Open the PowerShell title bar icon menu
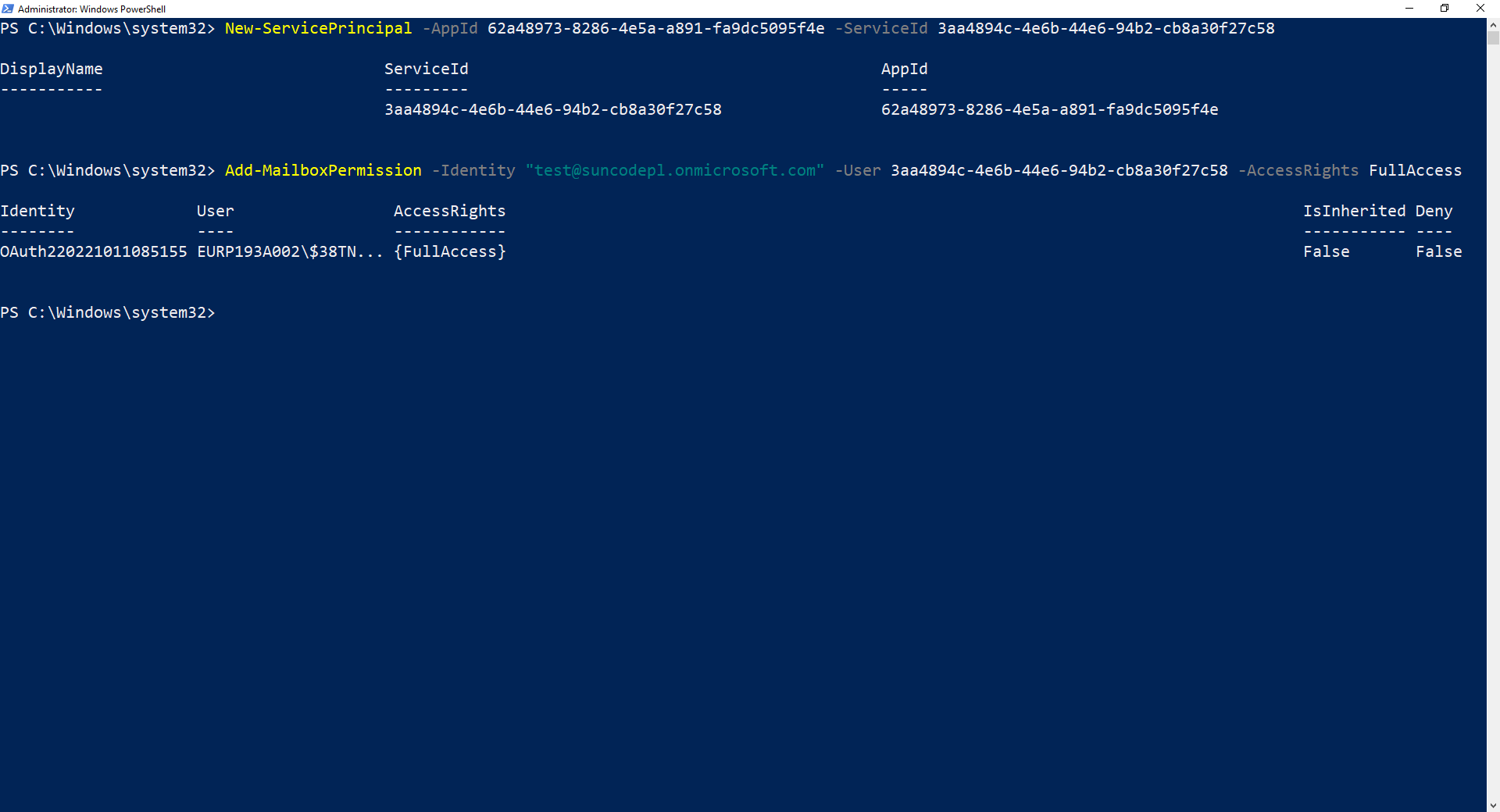This screenshot has height=812, width=1500. point(8,9)
